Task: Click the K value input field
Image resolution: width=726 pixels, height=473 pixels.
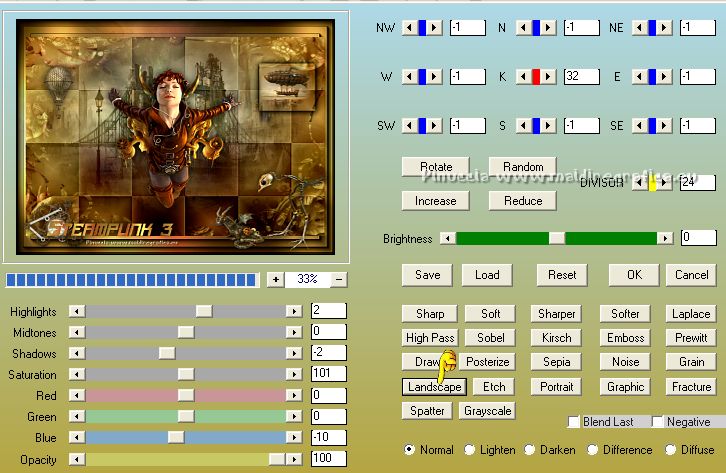Action: click(x=582, y=76)
